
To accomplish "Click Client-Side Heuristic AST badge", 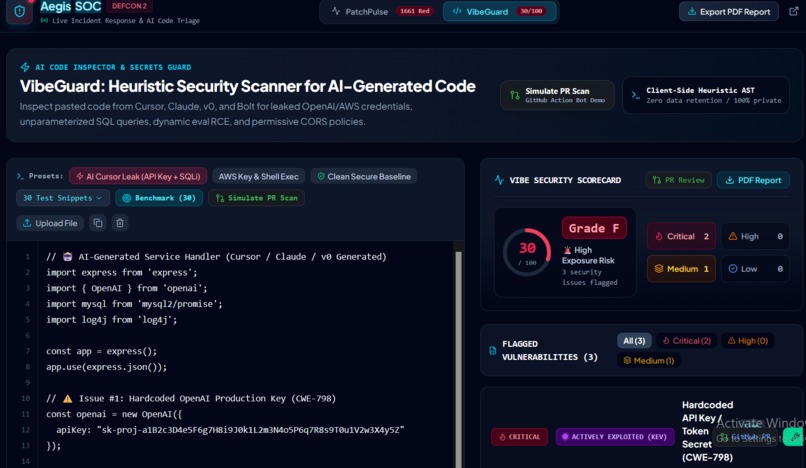I will [x=706, y=95].
